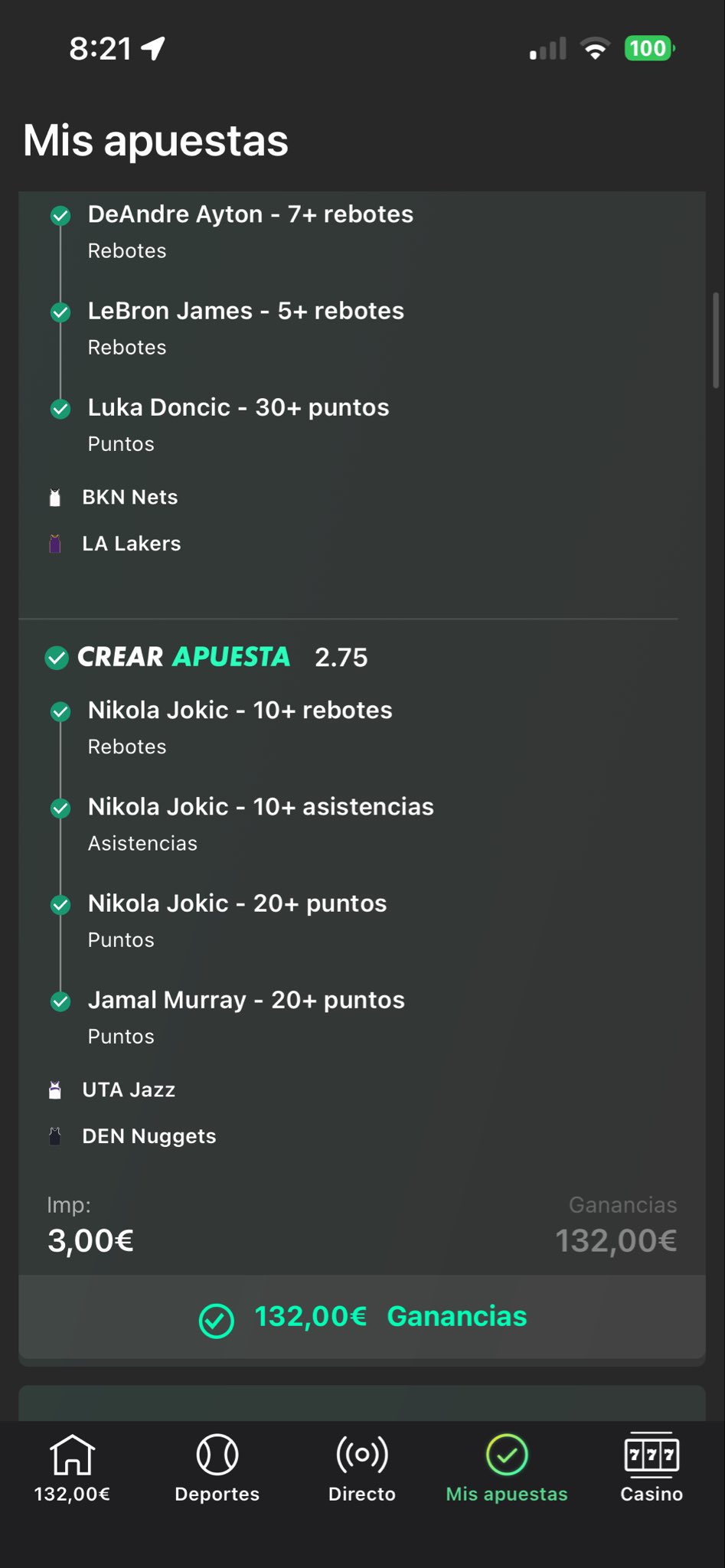Tap checkmark beside DeAndre Ayton 7+ rebotes
Image resolution: width=725 pixels, height=1568 pixels.
click(x=60, y=216)
